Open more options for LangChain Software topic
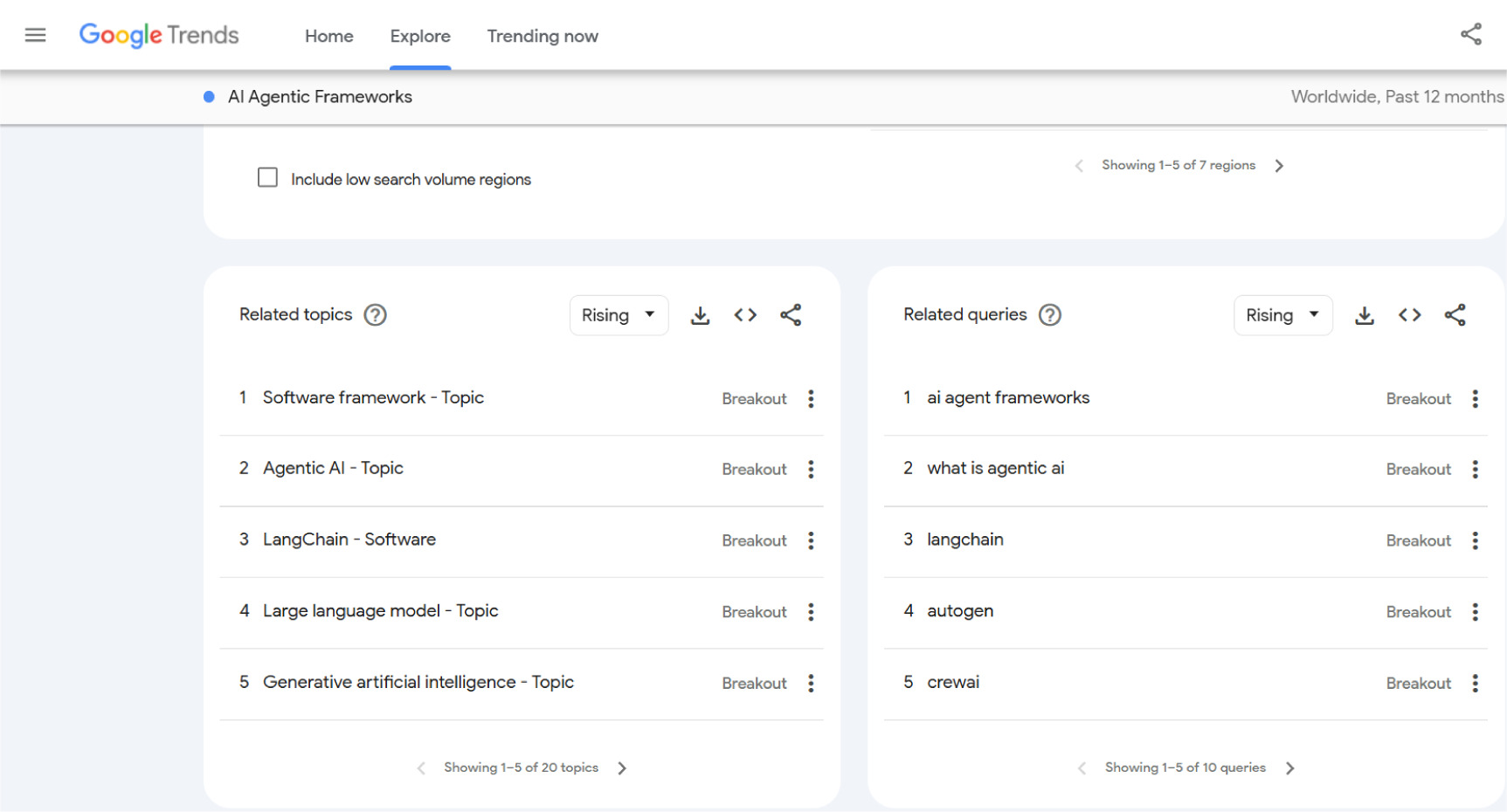This screenshot has width=1507, height=812. click(x=812, y=541)
